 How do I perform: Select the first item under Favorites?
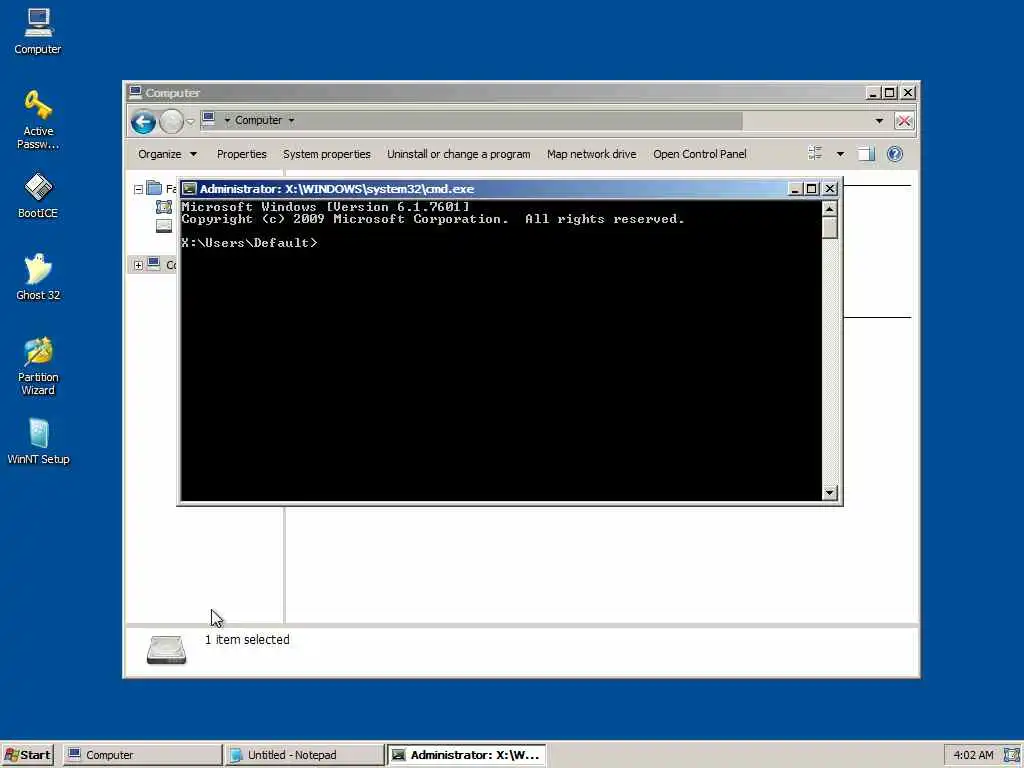(x=164, y=207)
